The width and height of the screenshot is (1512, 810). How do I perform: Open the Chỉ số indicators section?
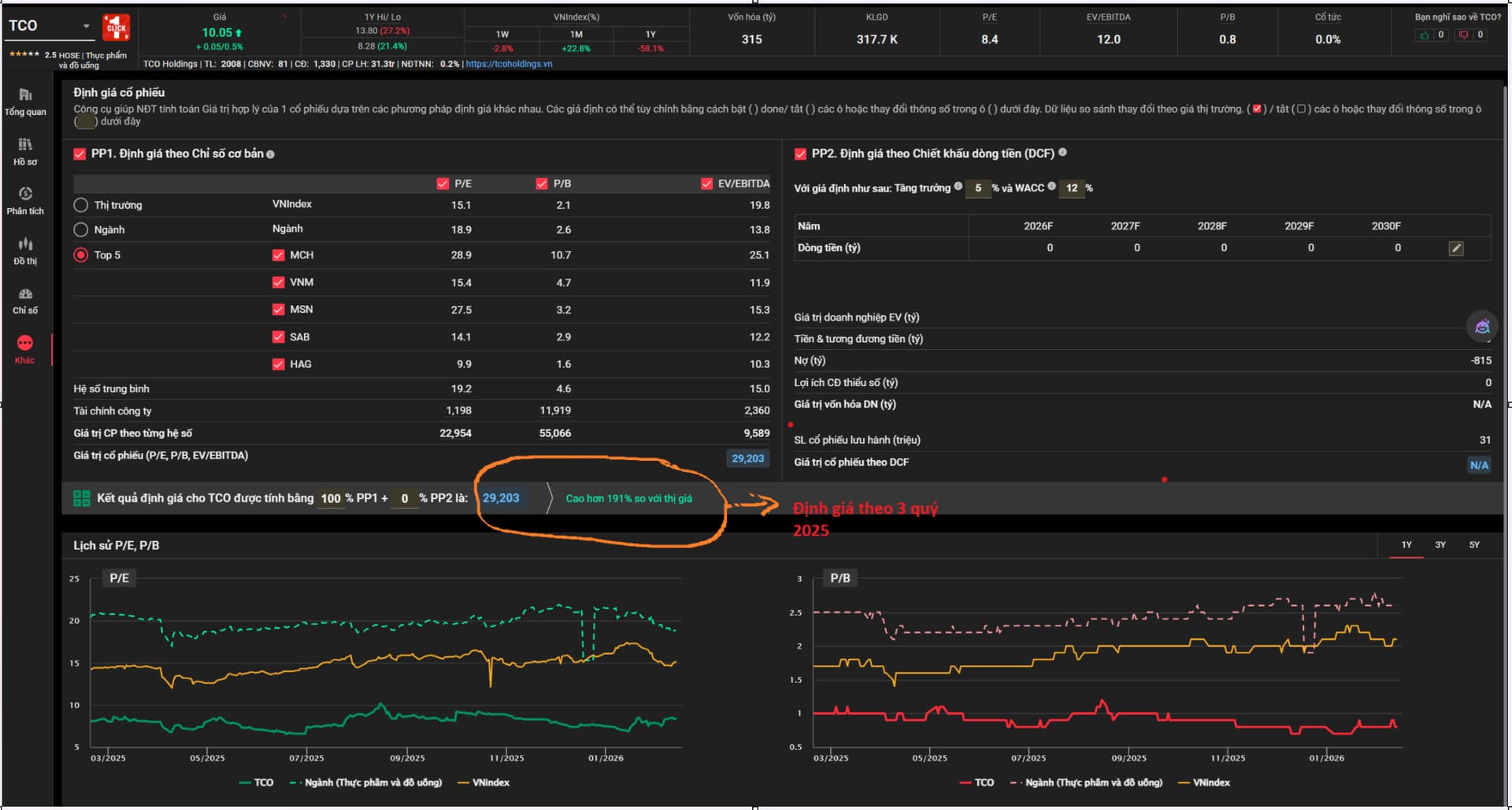click(x=25, y=299)
